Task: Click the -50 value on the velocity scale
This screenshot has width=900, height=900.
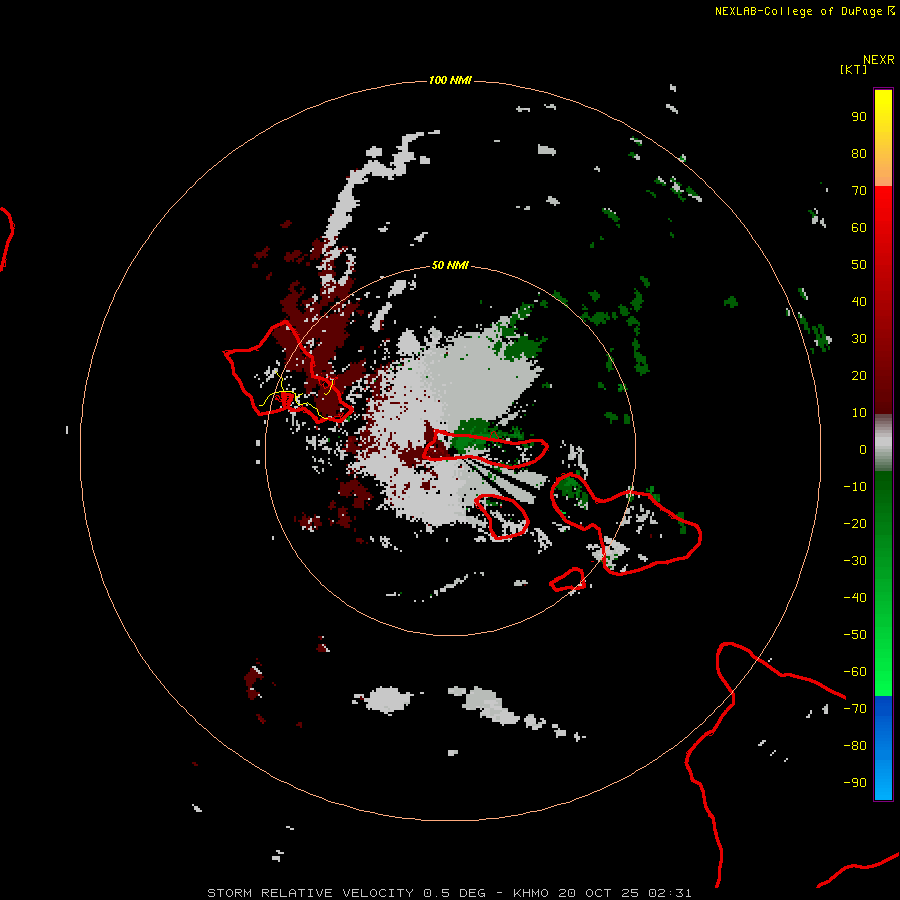Action: 855,635
